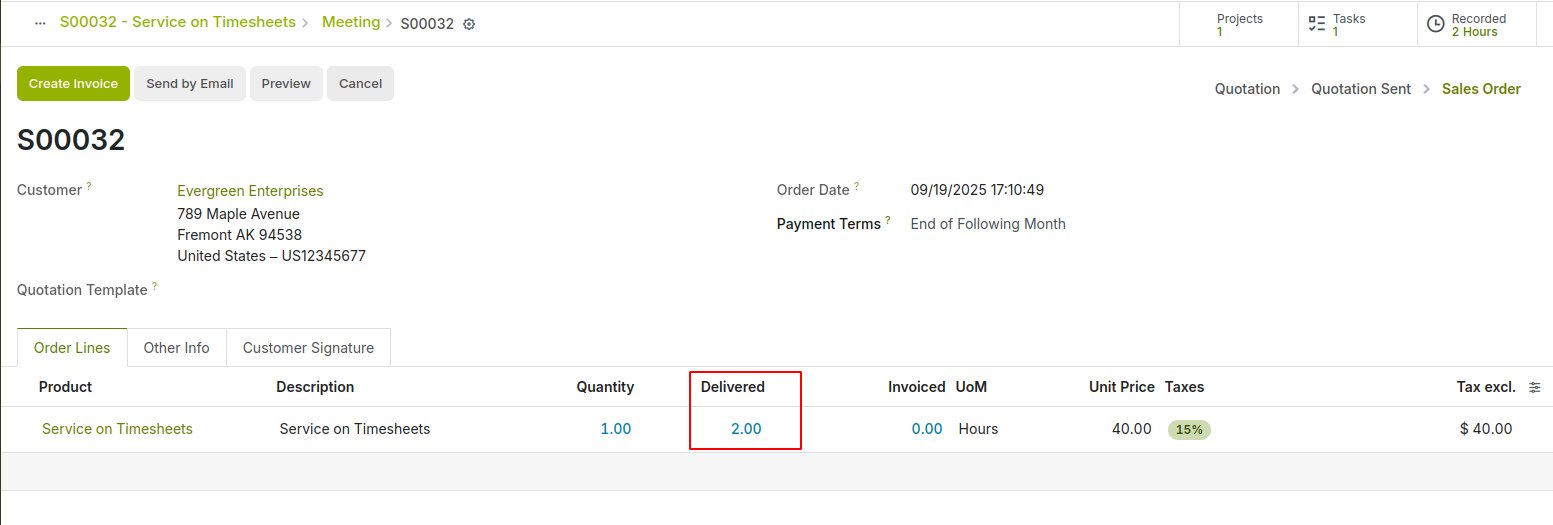Click the settings gear next to S00032
The height and width of the screenshot is (525, 1553).
pyautogui.click(x=469, y=24)
